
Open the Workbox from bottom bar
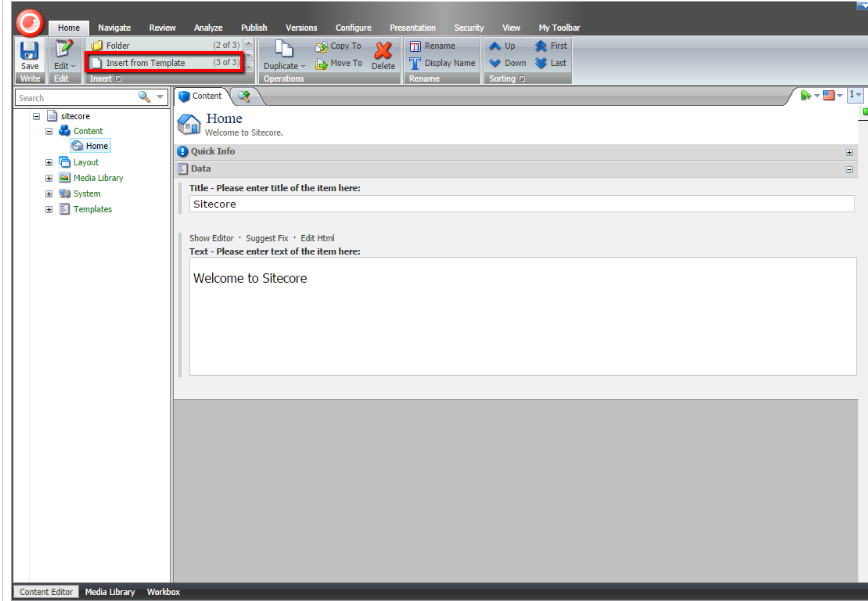point(163,592)
